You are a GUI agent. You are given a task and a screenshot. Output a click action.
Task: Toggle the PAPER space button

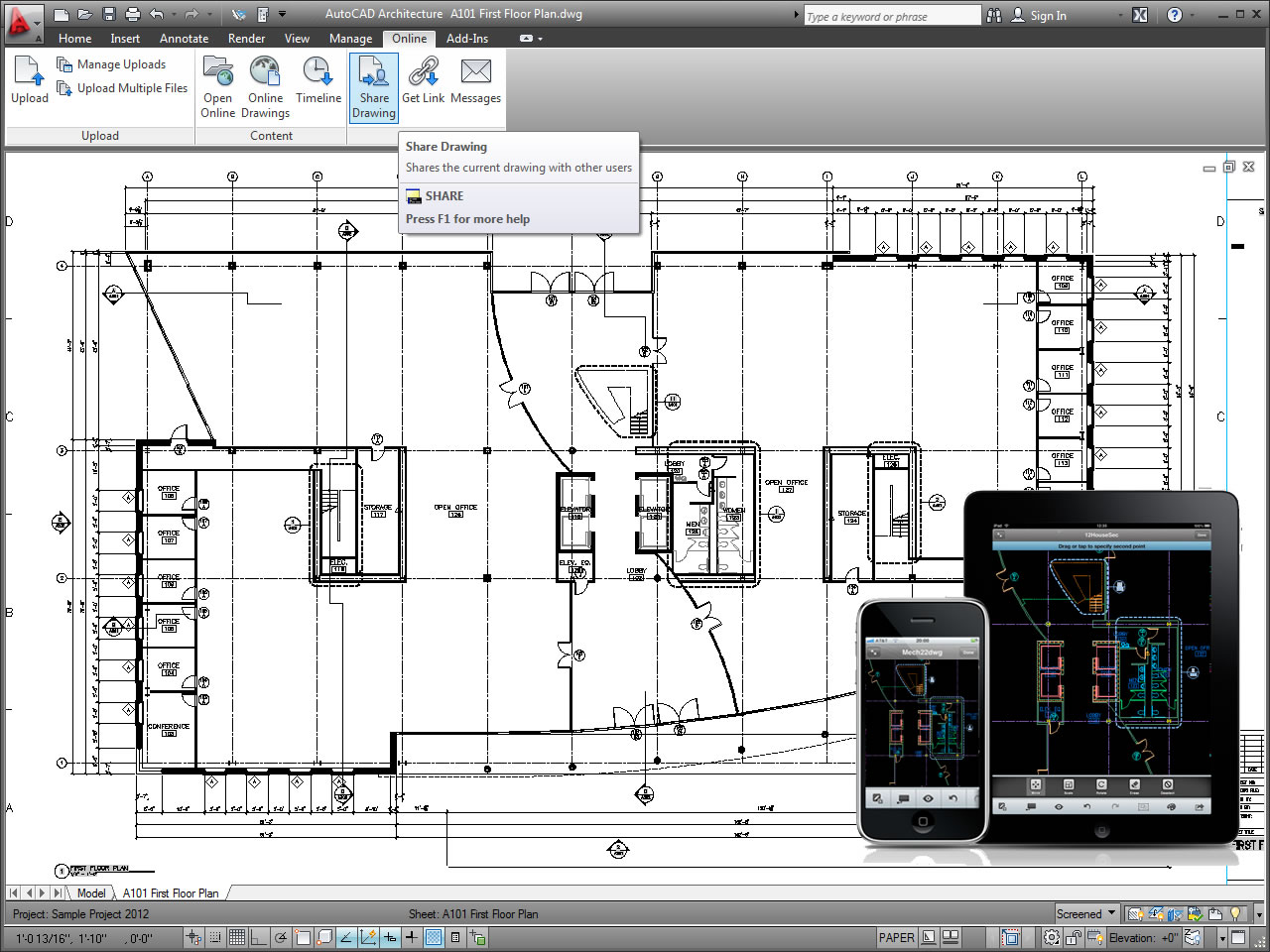click(896, 937)
